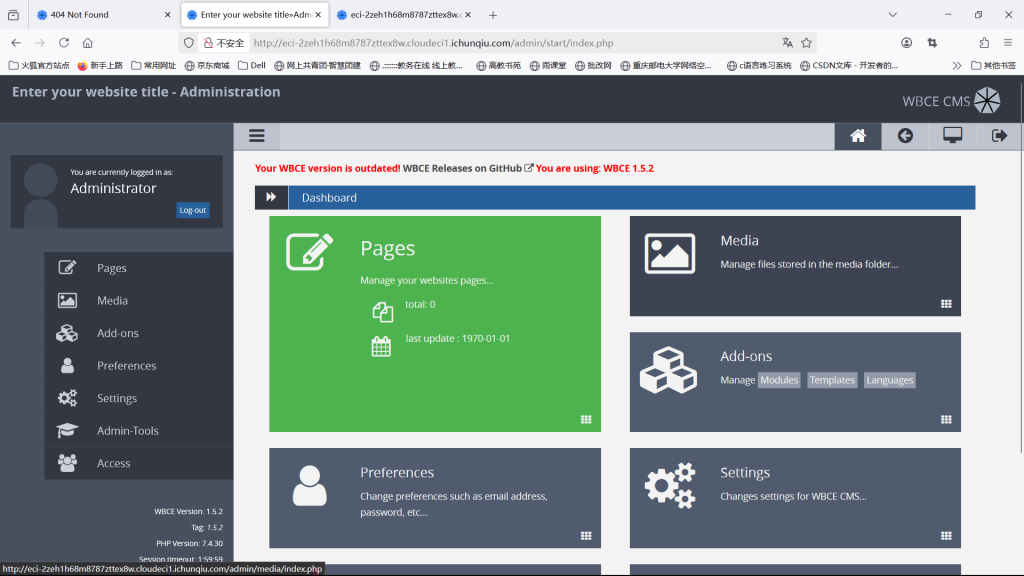This screenshot has height=576, width=1024.
Task: Open Access in the sidebar menu
Action: point(138,464)
